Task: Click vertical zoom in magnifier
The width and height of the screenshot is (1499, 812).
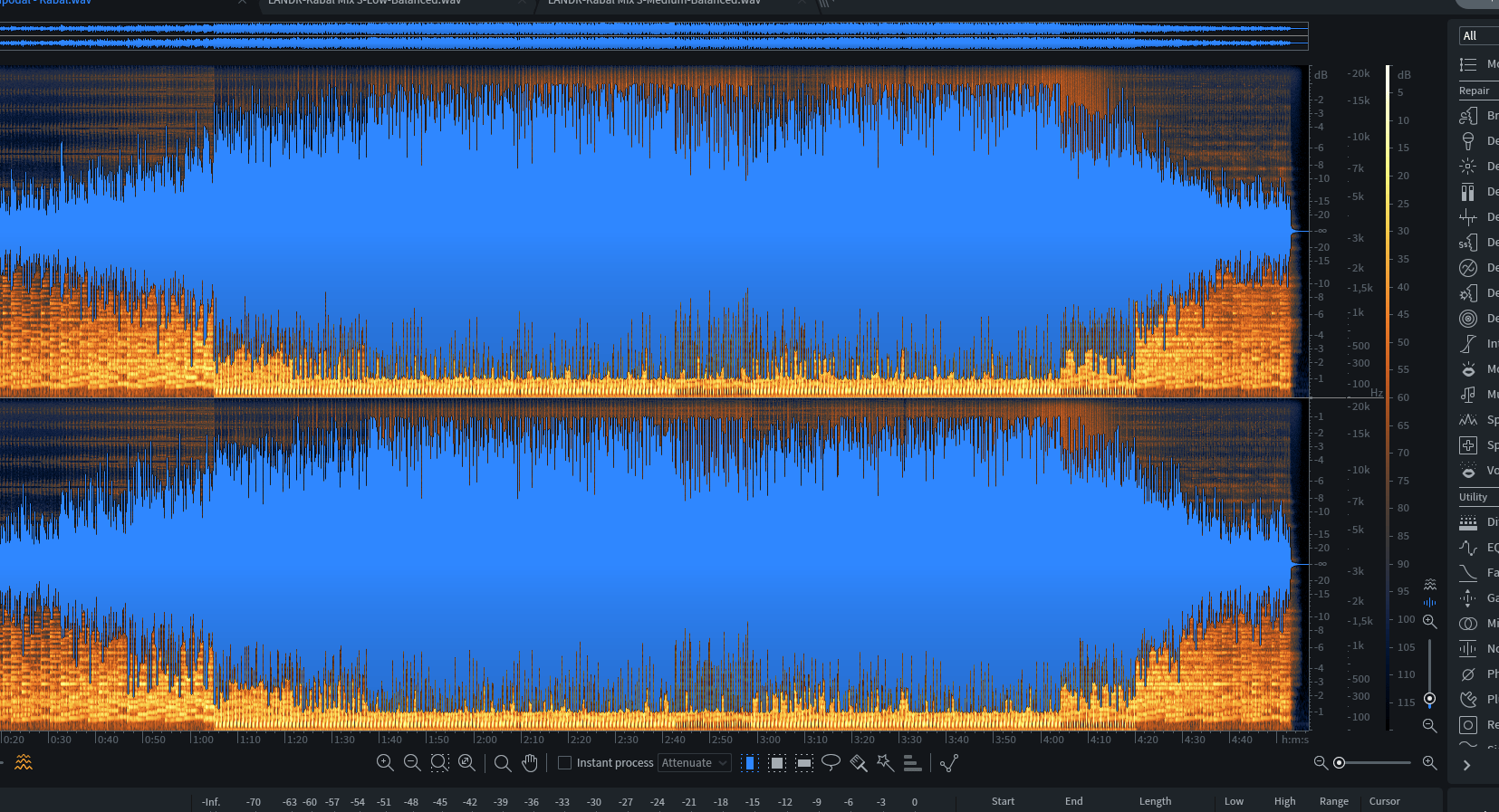Action: tap(1429, 621)
